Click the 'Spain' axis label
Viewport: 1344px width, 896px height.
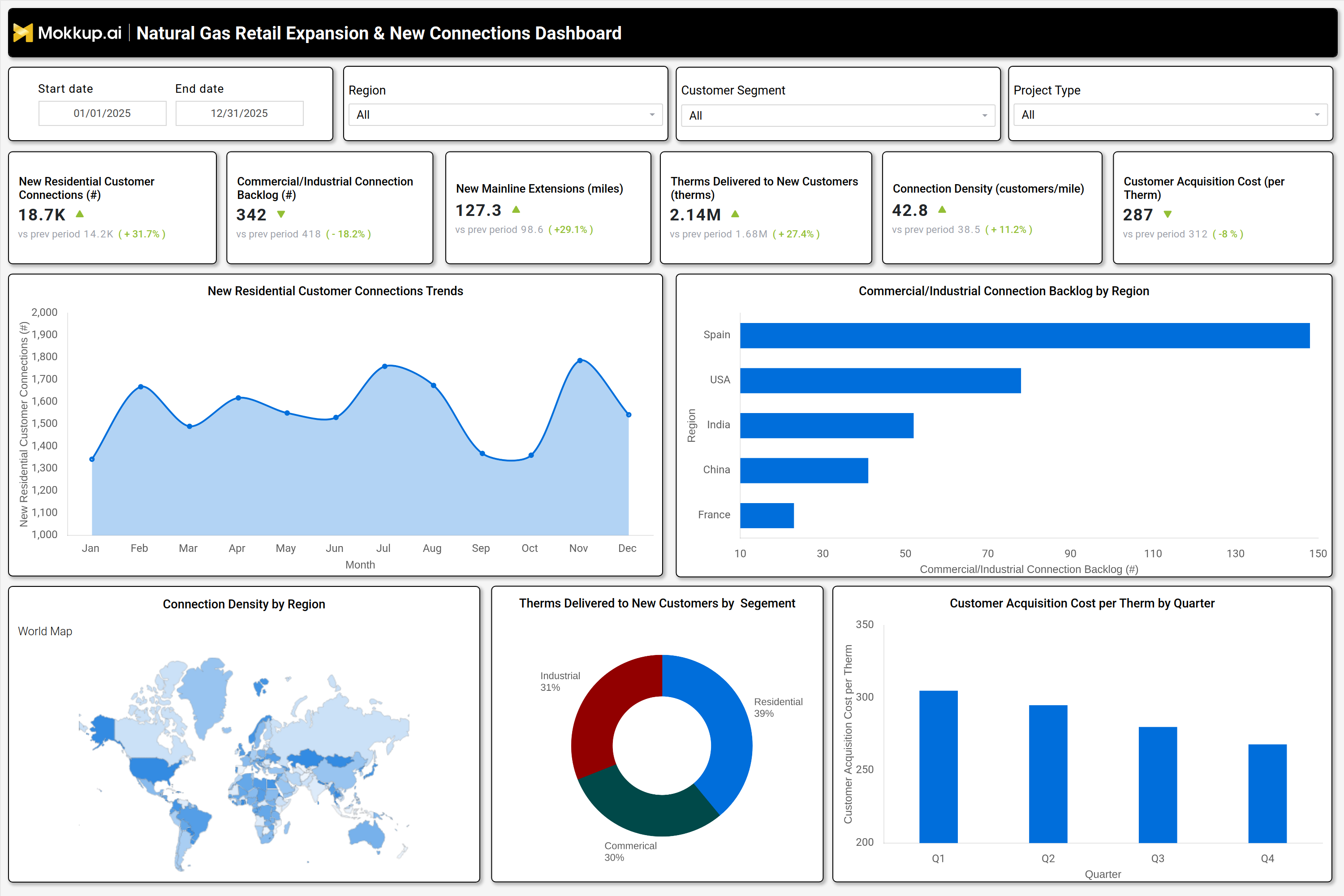716,335
